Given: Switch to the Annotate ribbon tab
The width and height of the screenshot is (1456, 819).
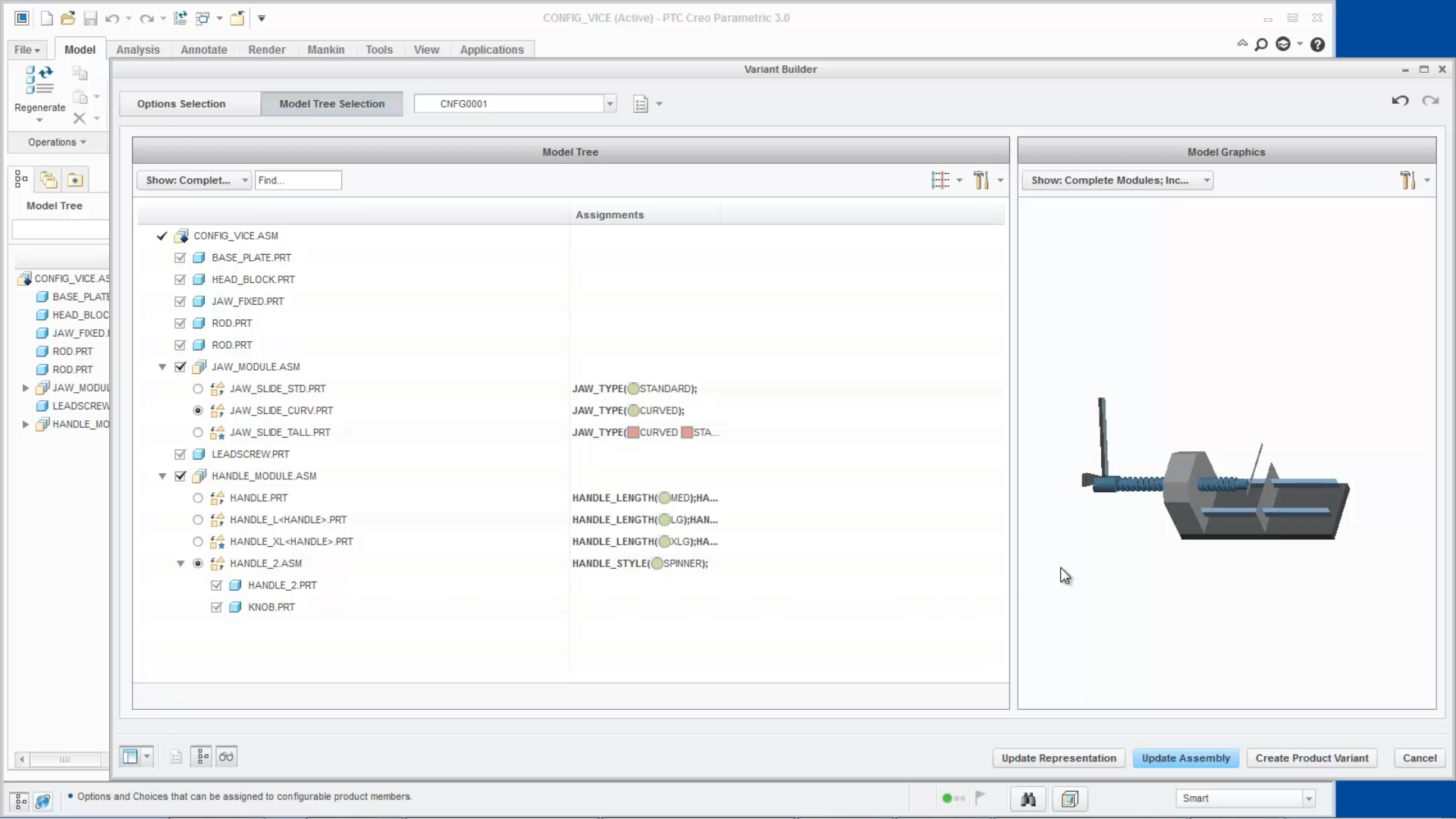Looking at the screenshot, I should click(204, 50).
